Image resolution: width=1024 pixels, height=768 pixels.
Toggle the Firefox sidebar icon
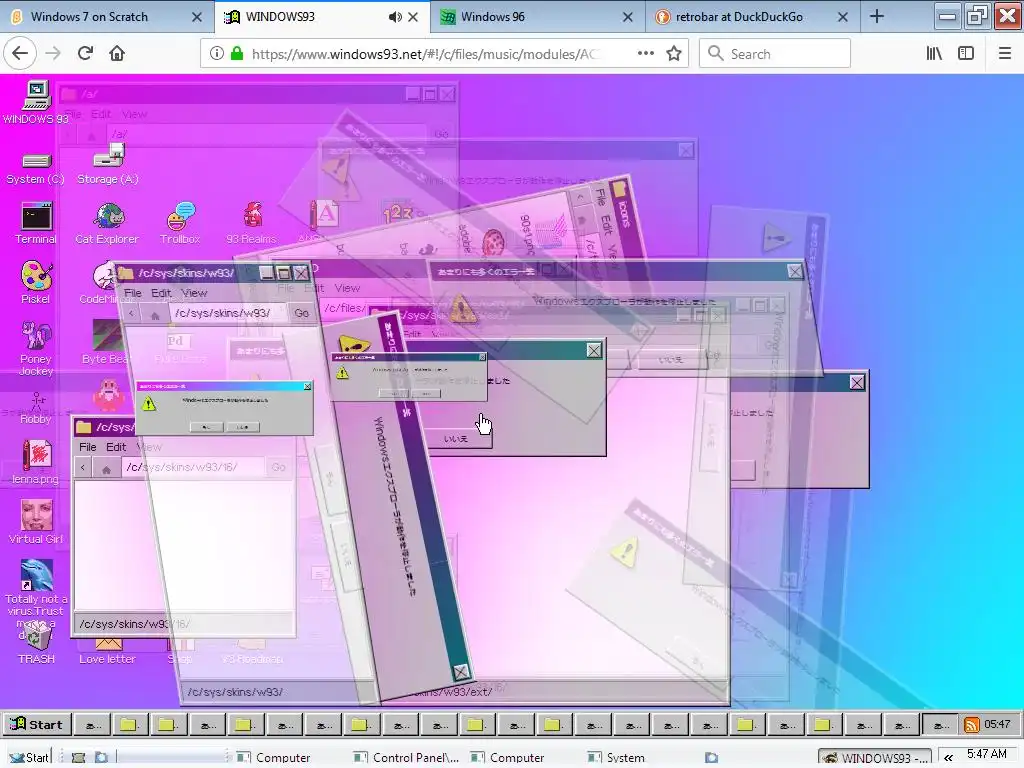tap(966, 54)
